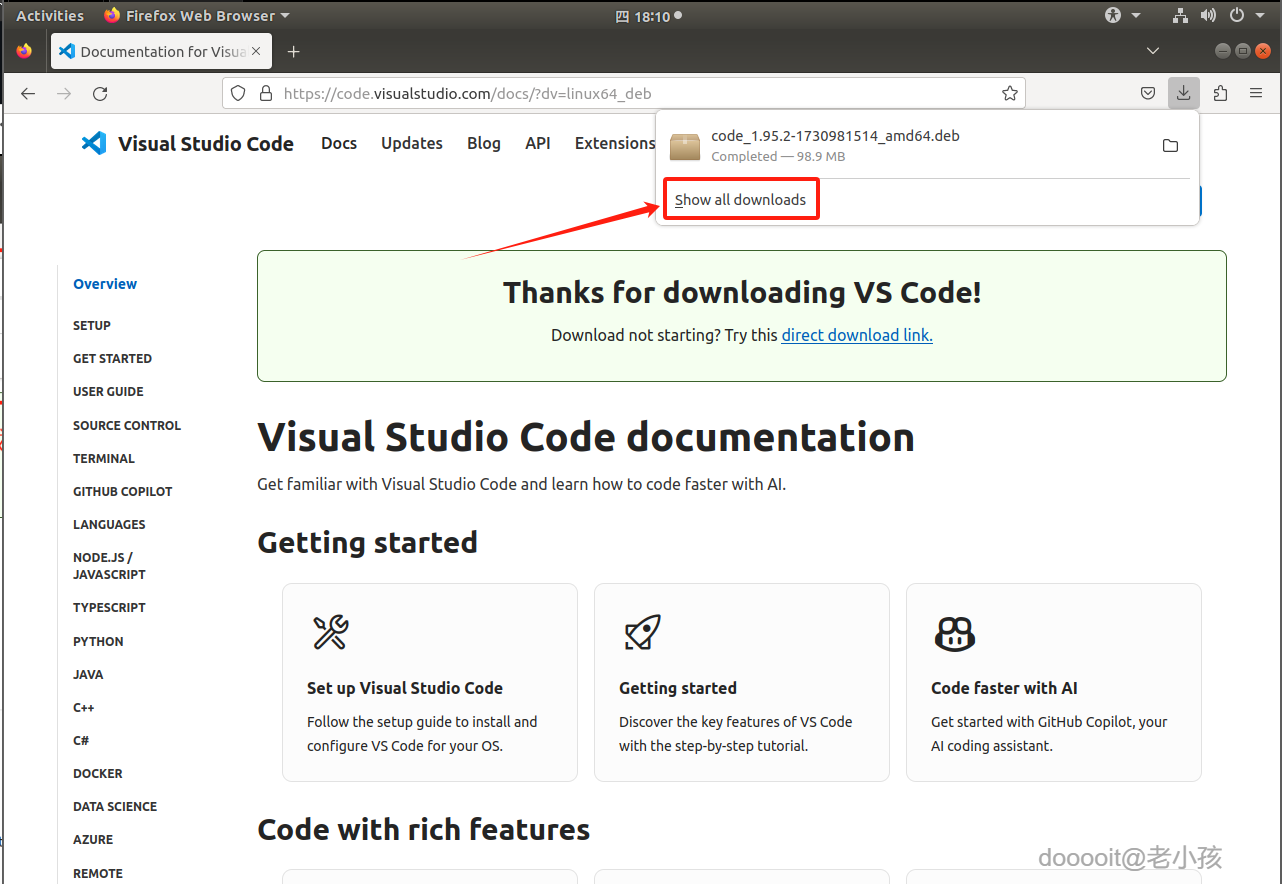
Task: Bookmark this page with the star icon
Action: tap(1010, 93)
